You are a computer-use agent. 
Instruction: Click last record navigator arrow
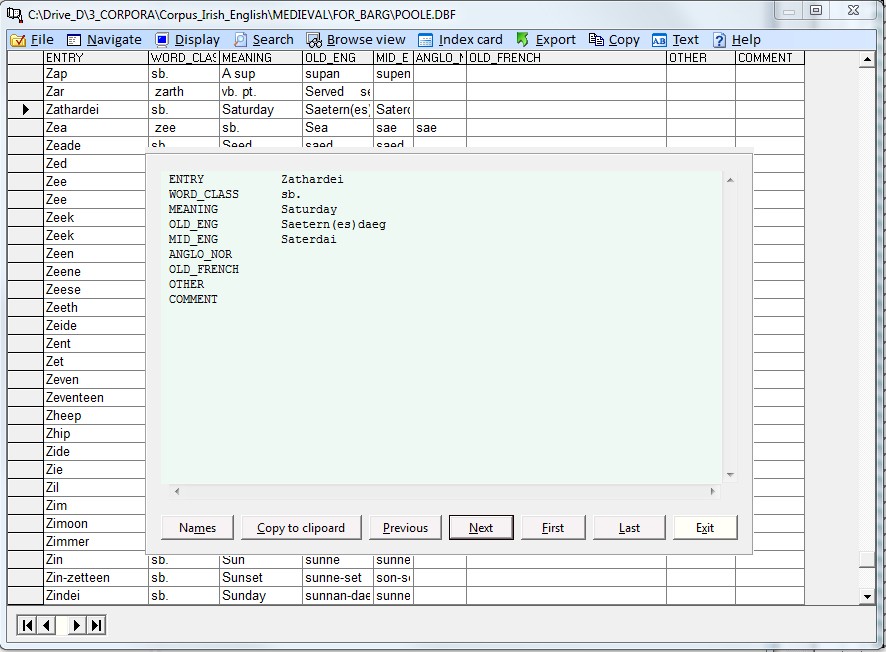96,626
